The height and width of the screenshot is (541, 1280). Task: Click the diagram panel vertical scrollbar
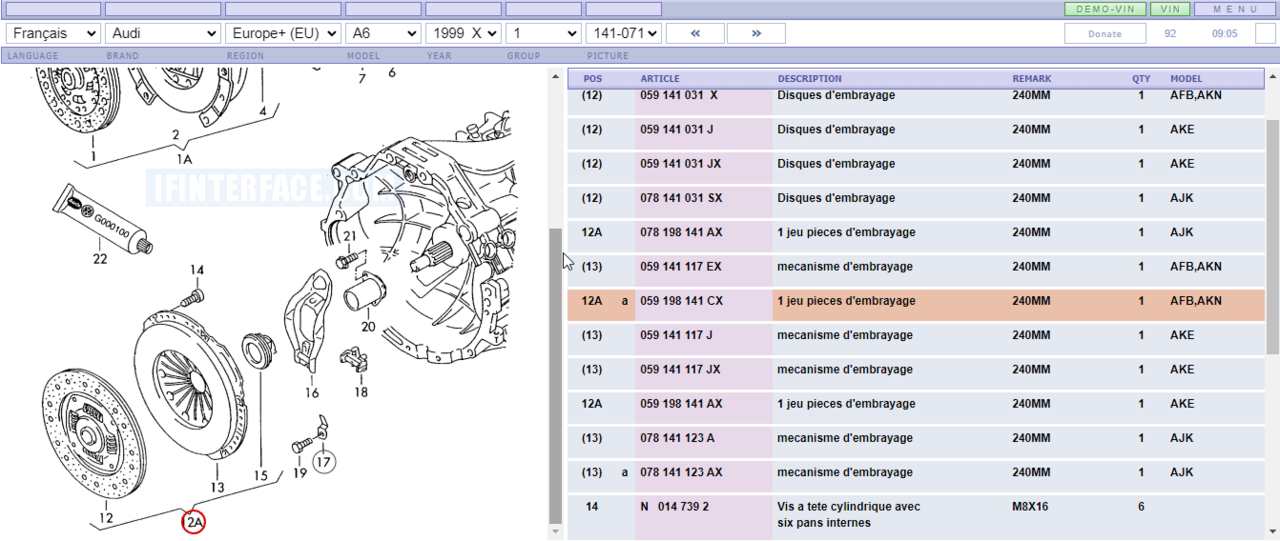(x=556, y=375)
